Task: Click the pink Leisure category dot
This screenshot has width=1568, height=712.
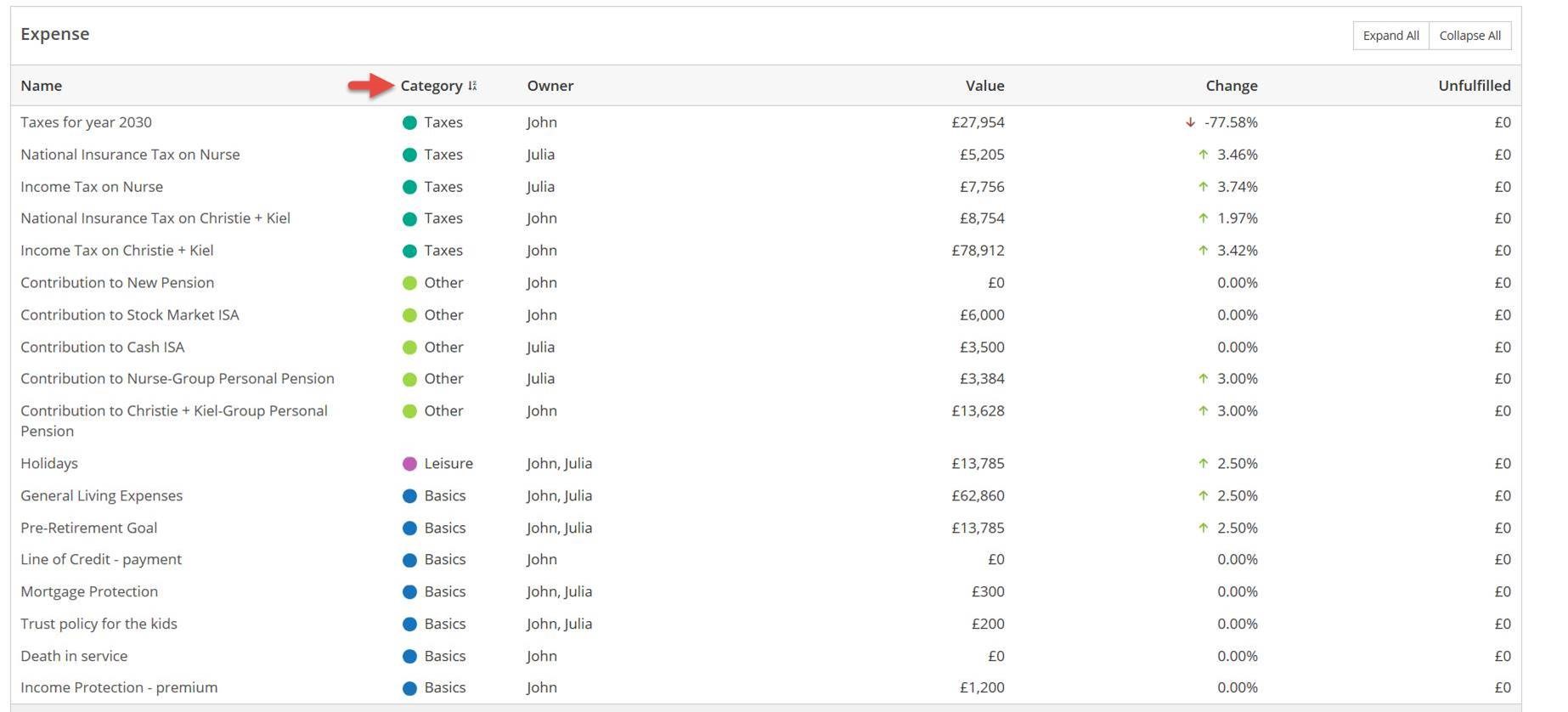Action: 409,464
